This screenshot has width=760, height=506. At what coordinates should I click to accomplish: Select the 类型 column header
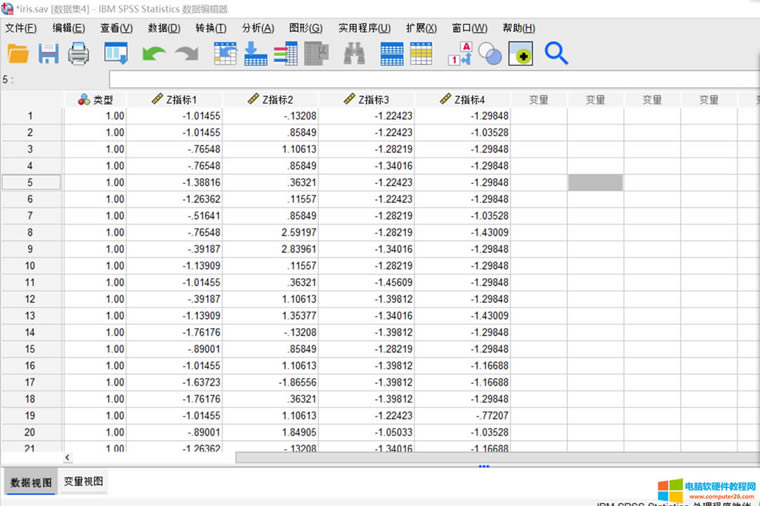tap(95, 100)
